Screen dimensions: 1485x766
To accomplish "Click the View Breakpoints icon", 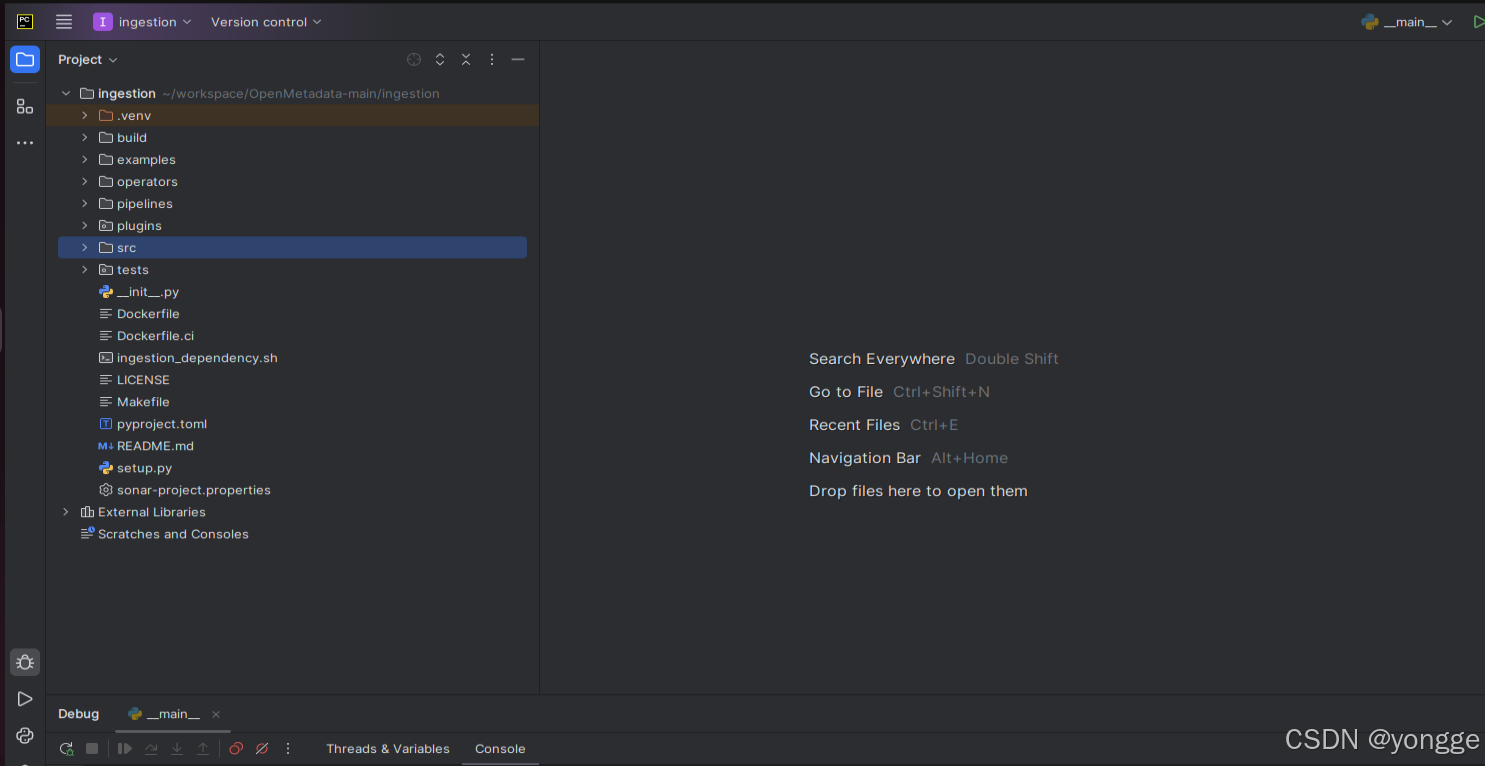I will pyautogui.click(x=236, y=749).
